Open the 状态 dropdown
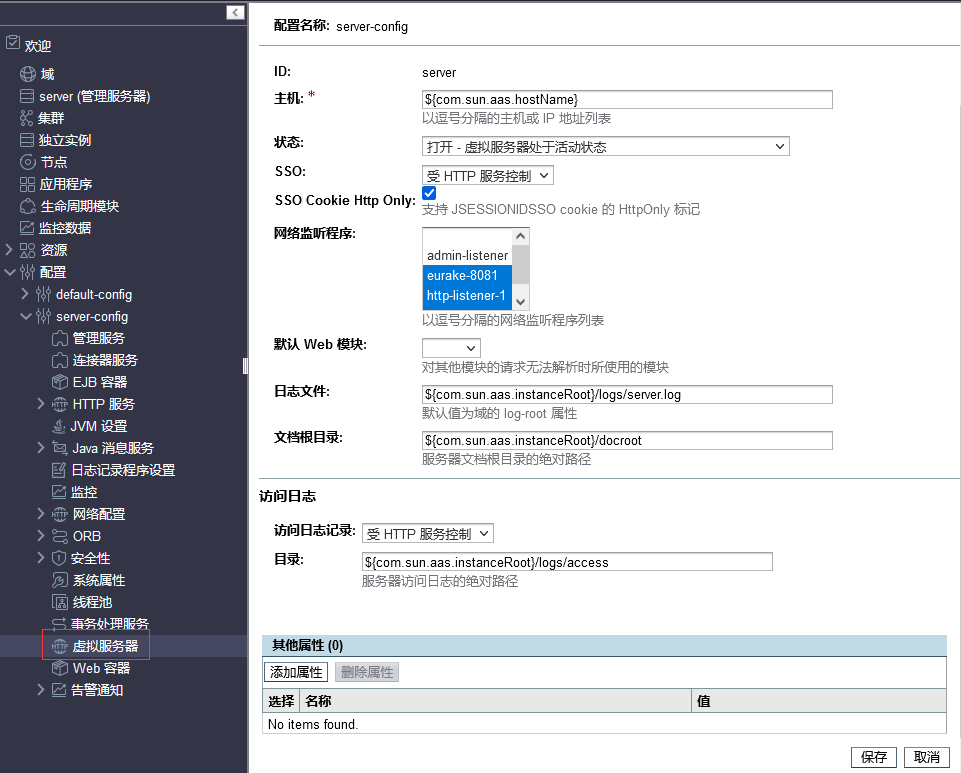The image size is (961, 773). [606, 147]
